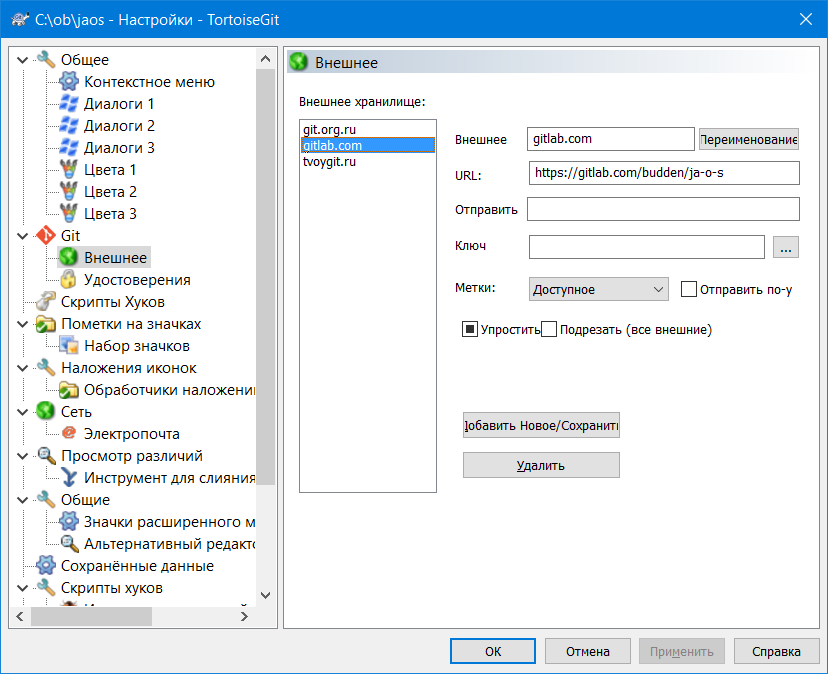Click the merge icon of Инструмент для слияния
This screenshot has height=674, width=828.
point(69,478)
